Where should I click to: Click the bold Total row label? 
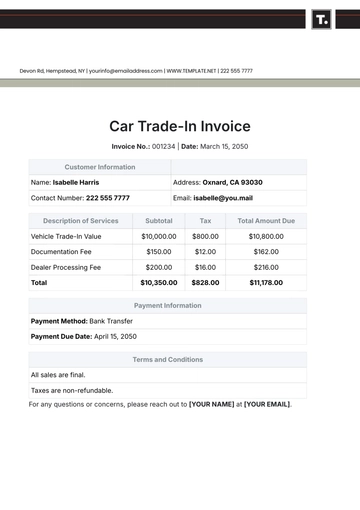[39, 283]
